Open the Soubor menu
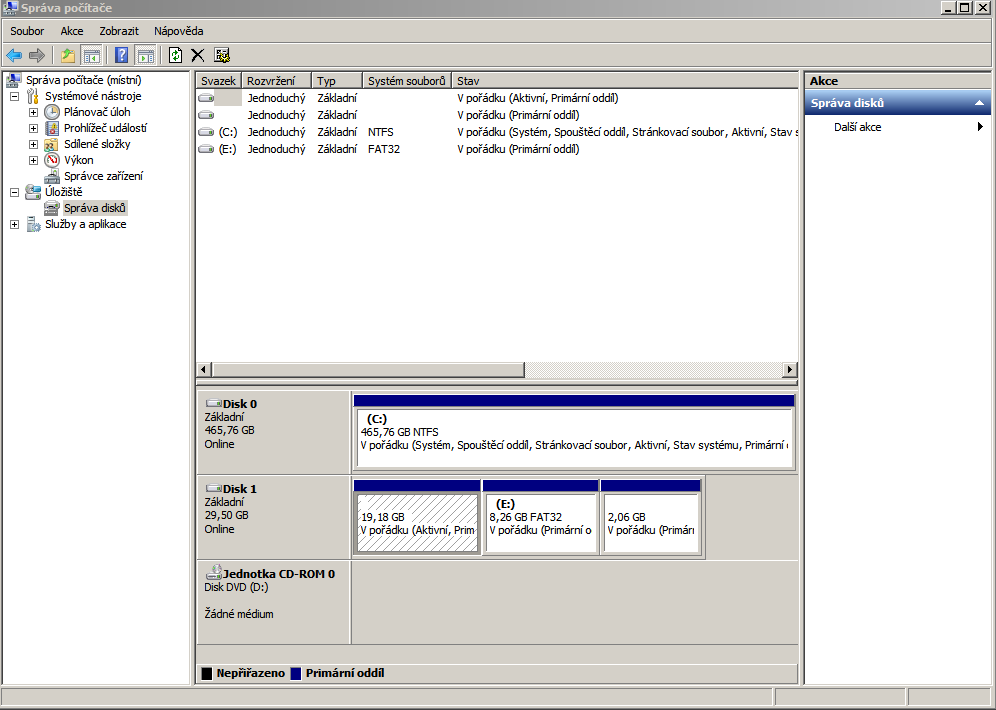Viewport: 996px width, 710px height. pyautogui.click(x=27, y=31)
